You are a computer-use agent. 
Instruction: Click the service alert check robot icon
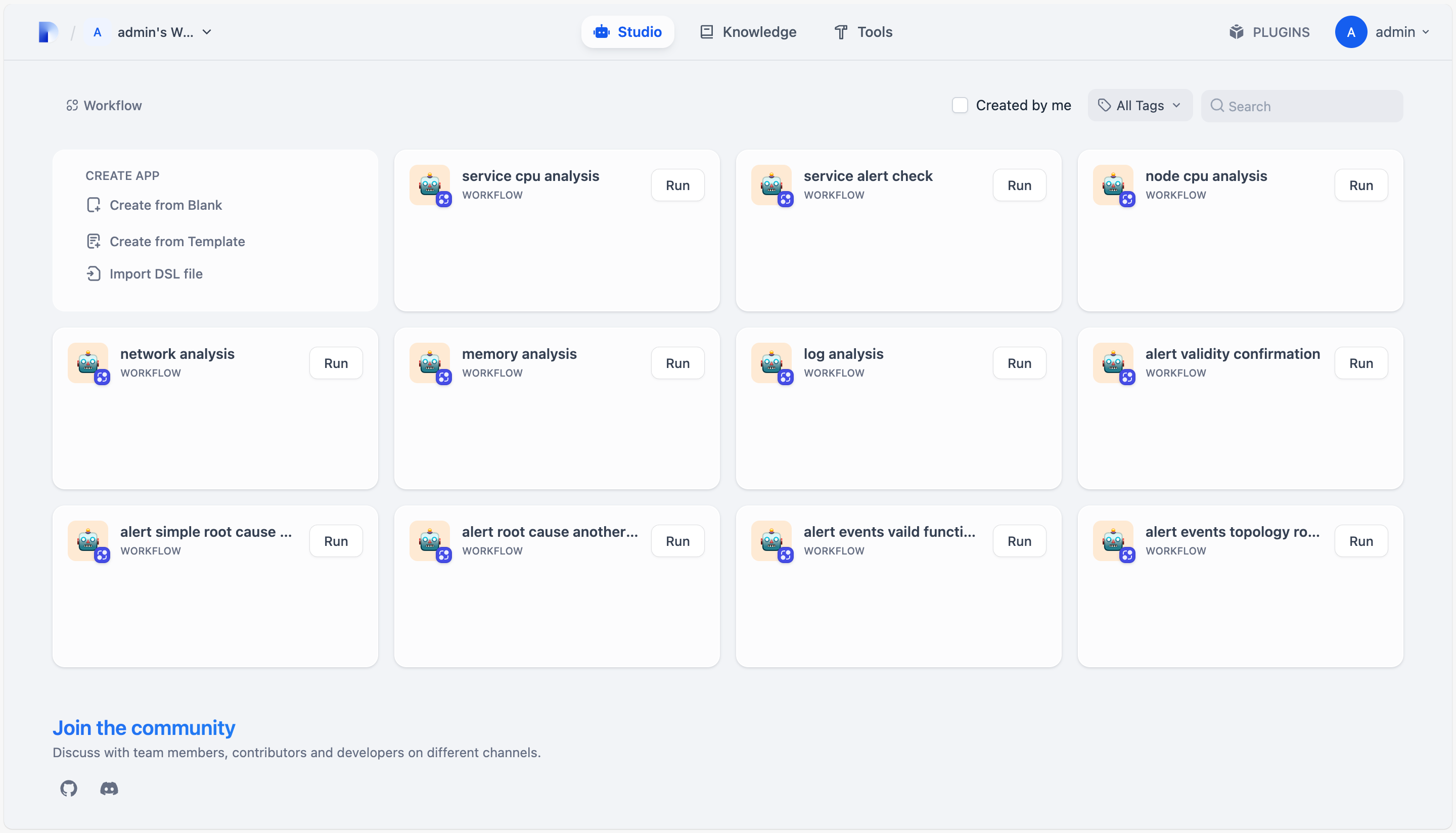(x=771, y=186)
